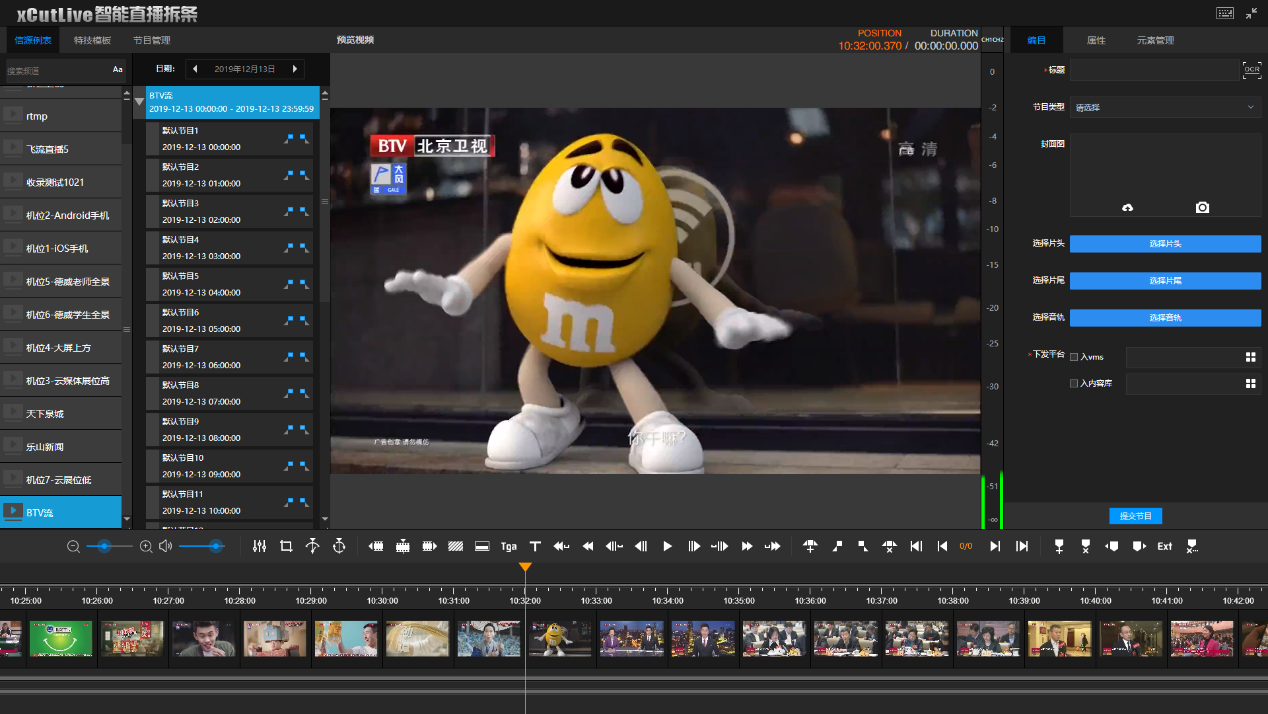Open grid selector for 入内容库 field

click(x=1250, y=383)
